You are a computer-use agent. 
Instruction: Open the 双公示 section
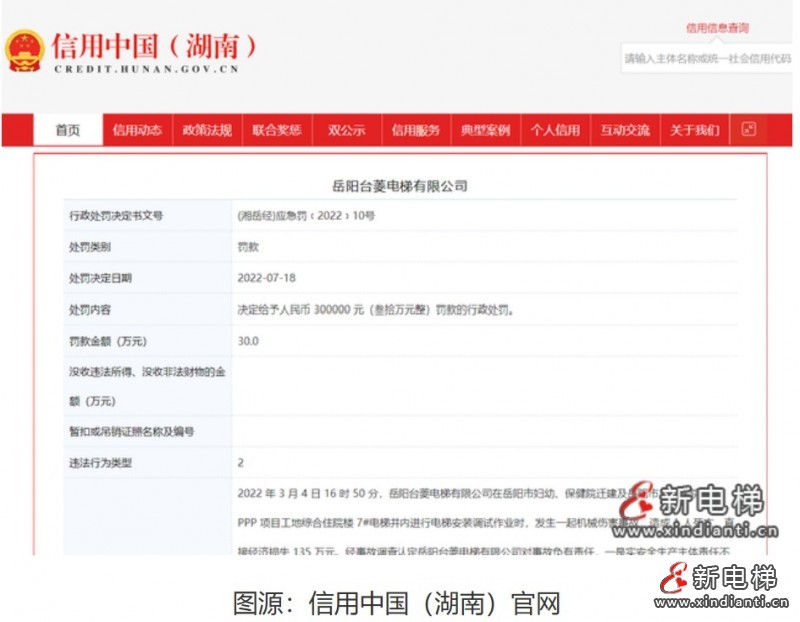(346, 131)
